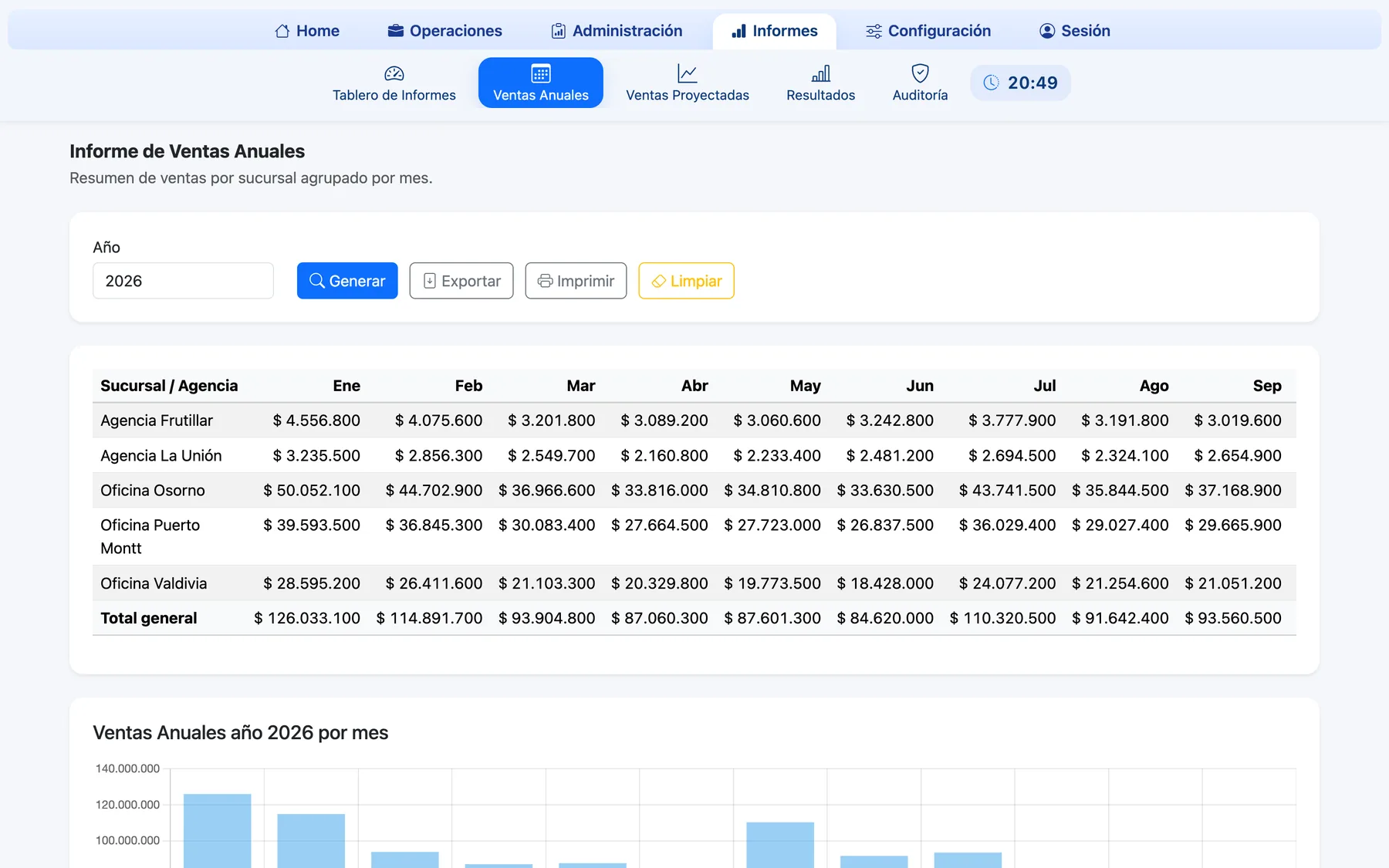Screen dimensions: 1389x868
Task: Open the Operaciones menu label
Action: coord(456,31)
